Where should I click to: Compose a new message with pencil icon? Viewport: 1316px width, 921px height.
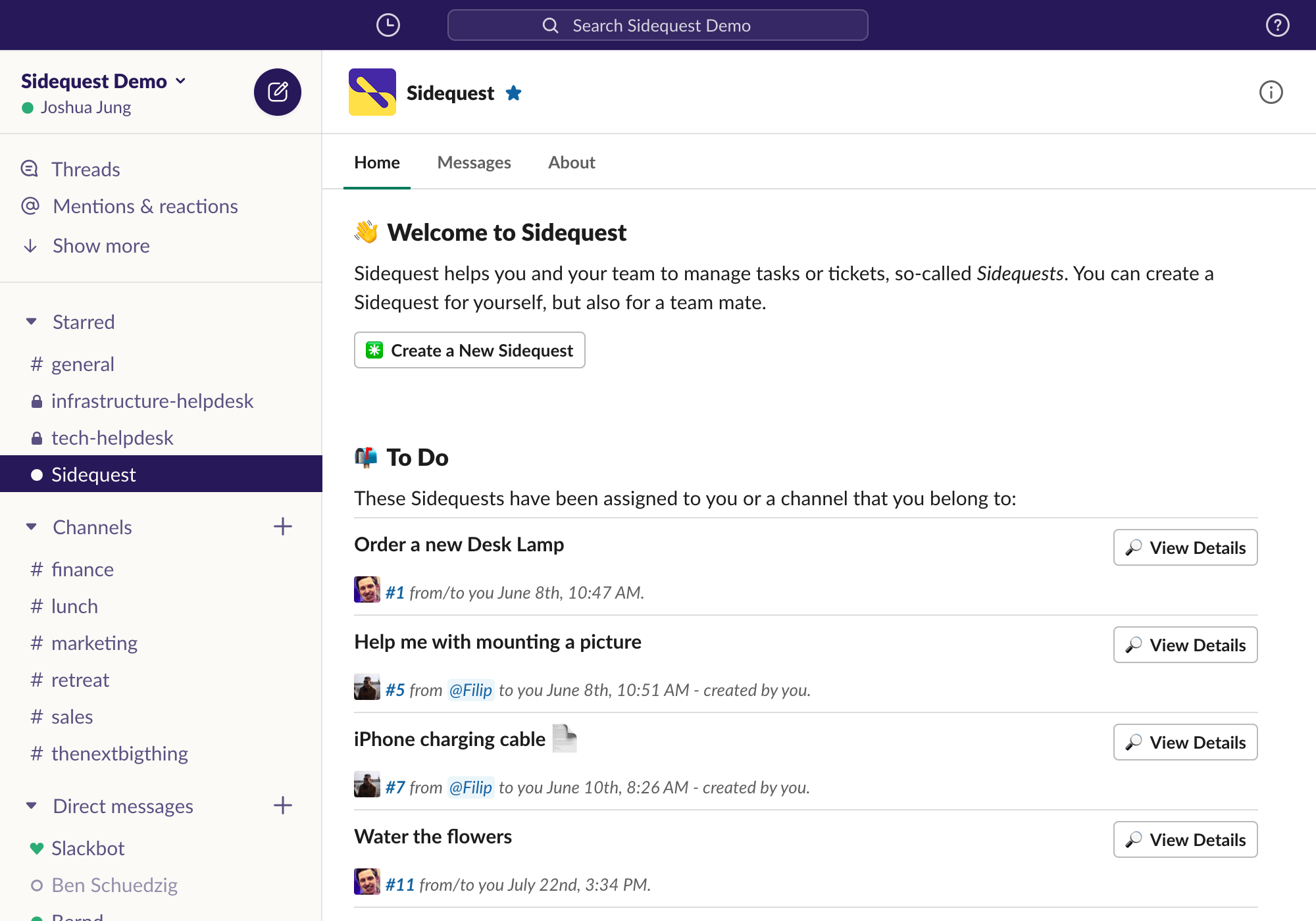278,92
